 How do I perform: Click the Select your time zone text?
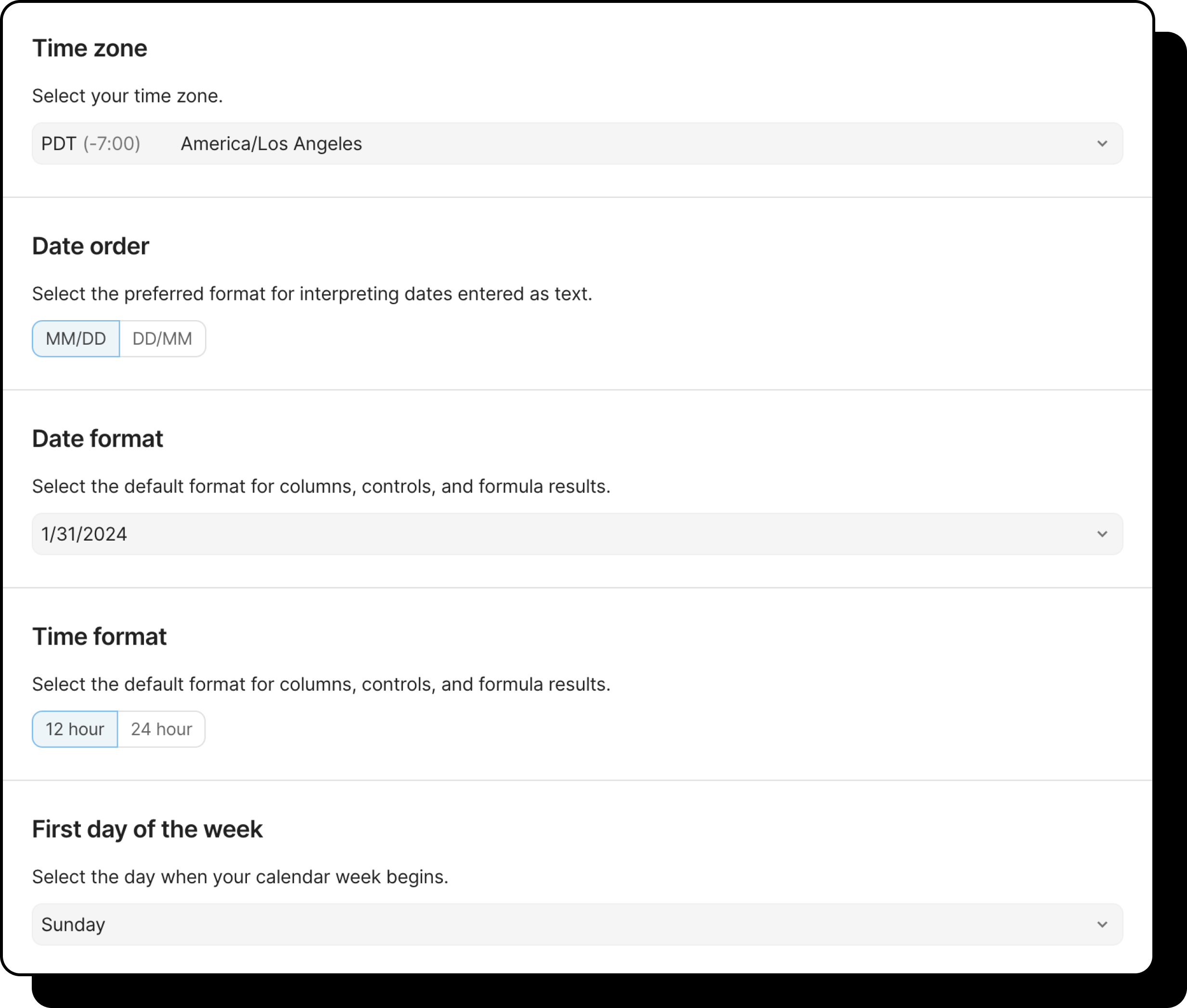point(127,95)
